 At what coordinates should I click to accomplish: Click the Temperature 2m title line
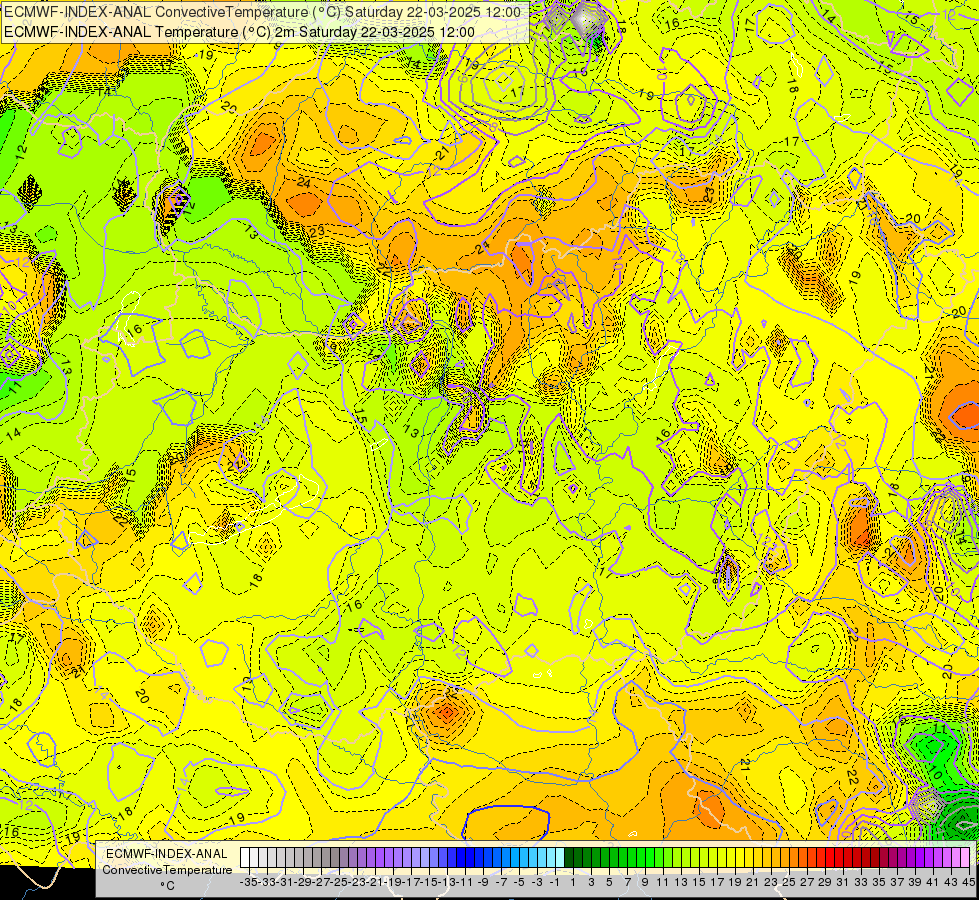(x=239, y=32)
